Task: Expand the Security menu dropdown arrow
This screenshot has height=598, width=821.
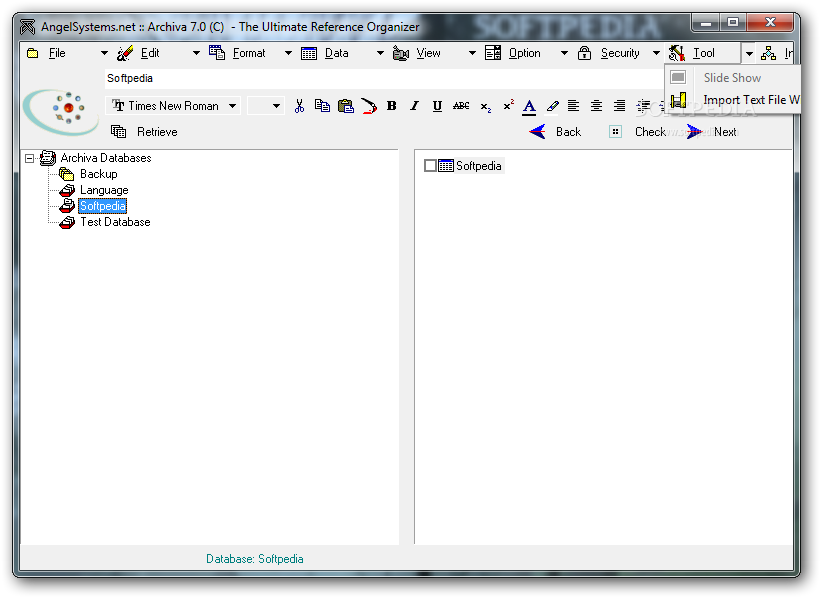Action: click(x=656, y=53)
